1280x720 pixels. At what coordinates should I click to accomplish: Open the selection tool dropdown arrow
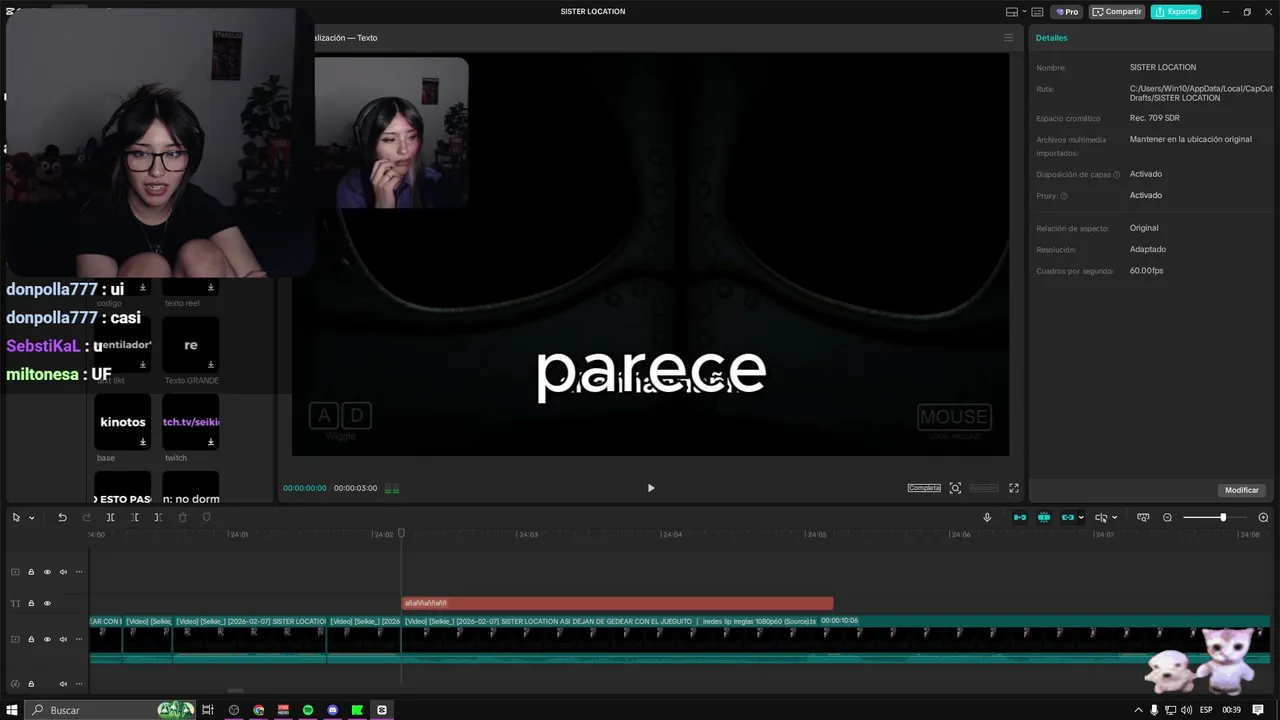[31, 518]
